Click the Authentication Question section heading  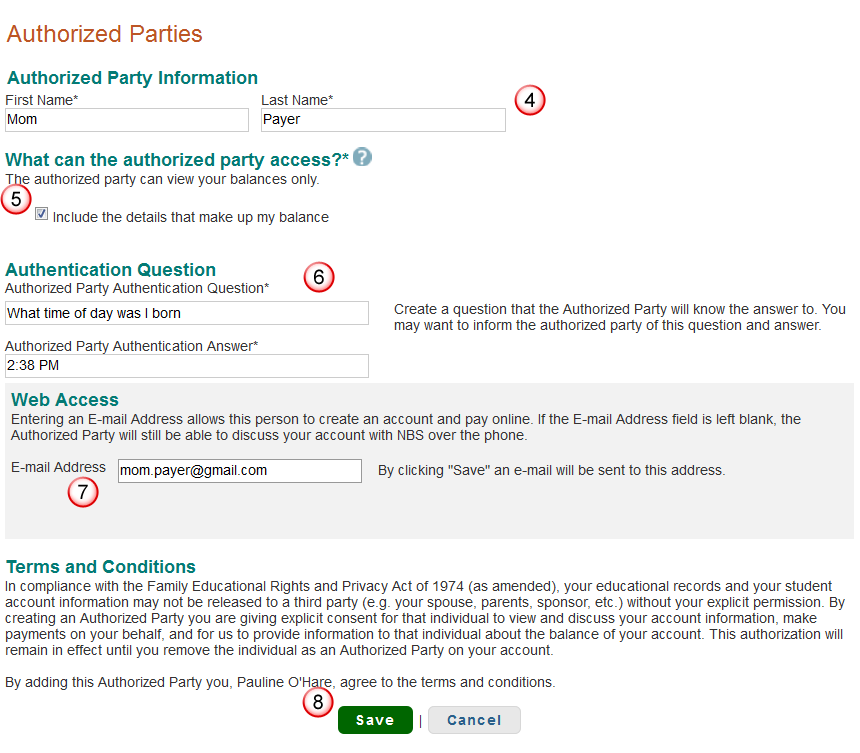111,270
